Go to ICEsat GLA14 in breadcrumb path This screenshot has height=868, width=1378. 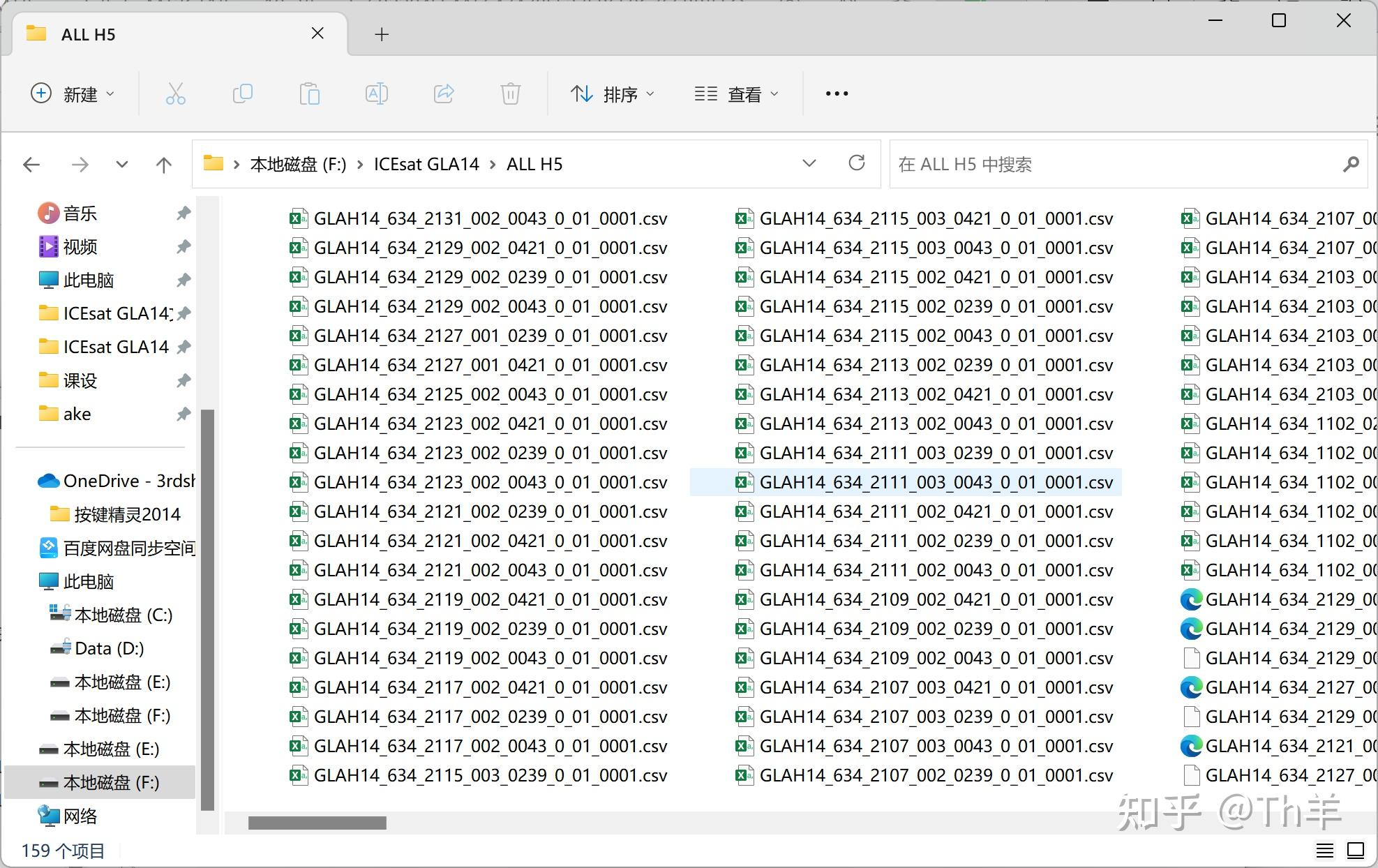tap(426, 164)
